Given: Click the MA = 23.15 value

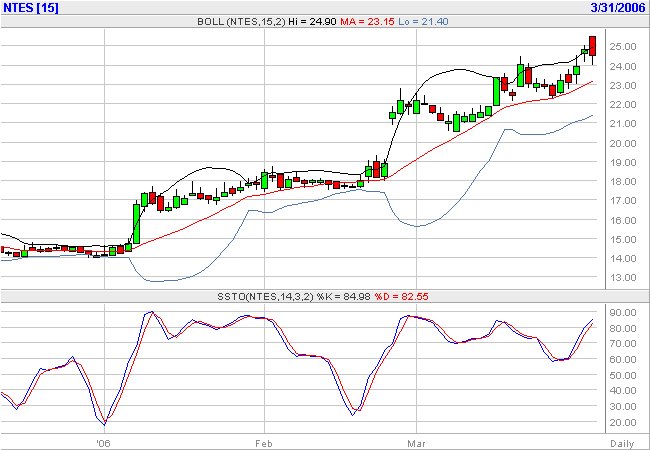Looking at the screenshot, I should (367, 22).
